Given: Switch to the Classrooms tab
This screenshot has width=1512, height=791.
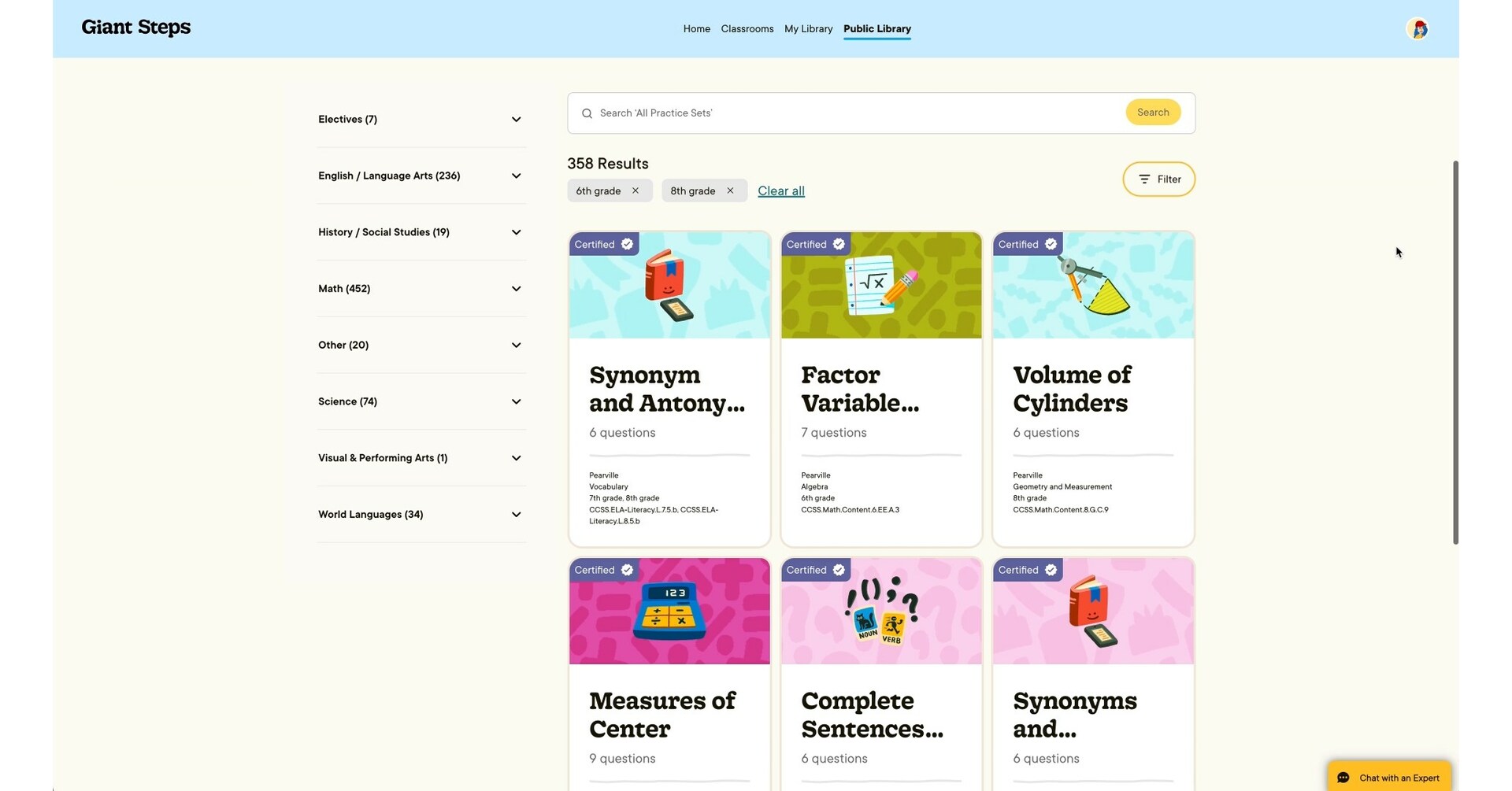Looking at the screenshot, I should pyautogui.click(x=747, y=28).
